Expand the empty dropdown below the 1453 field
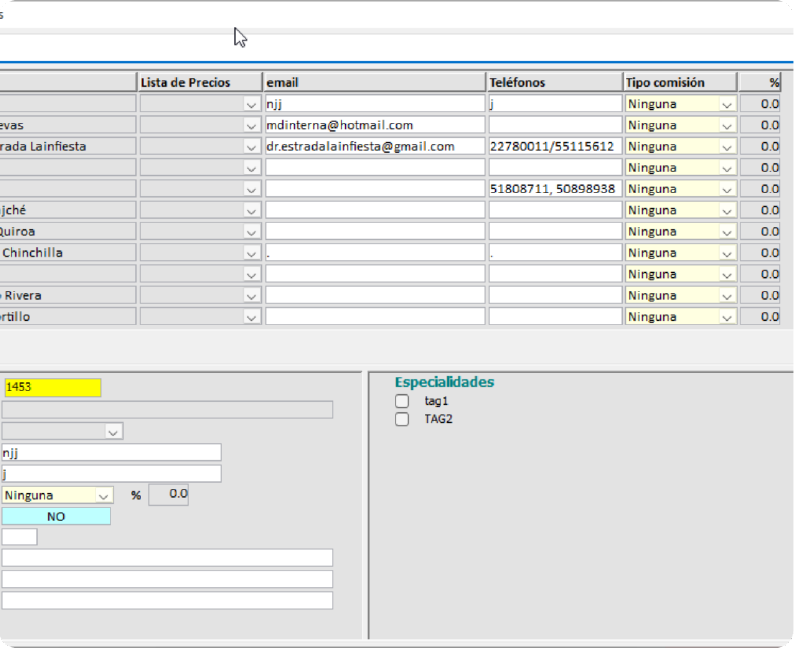 click(114, 432)
